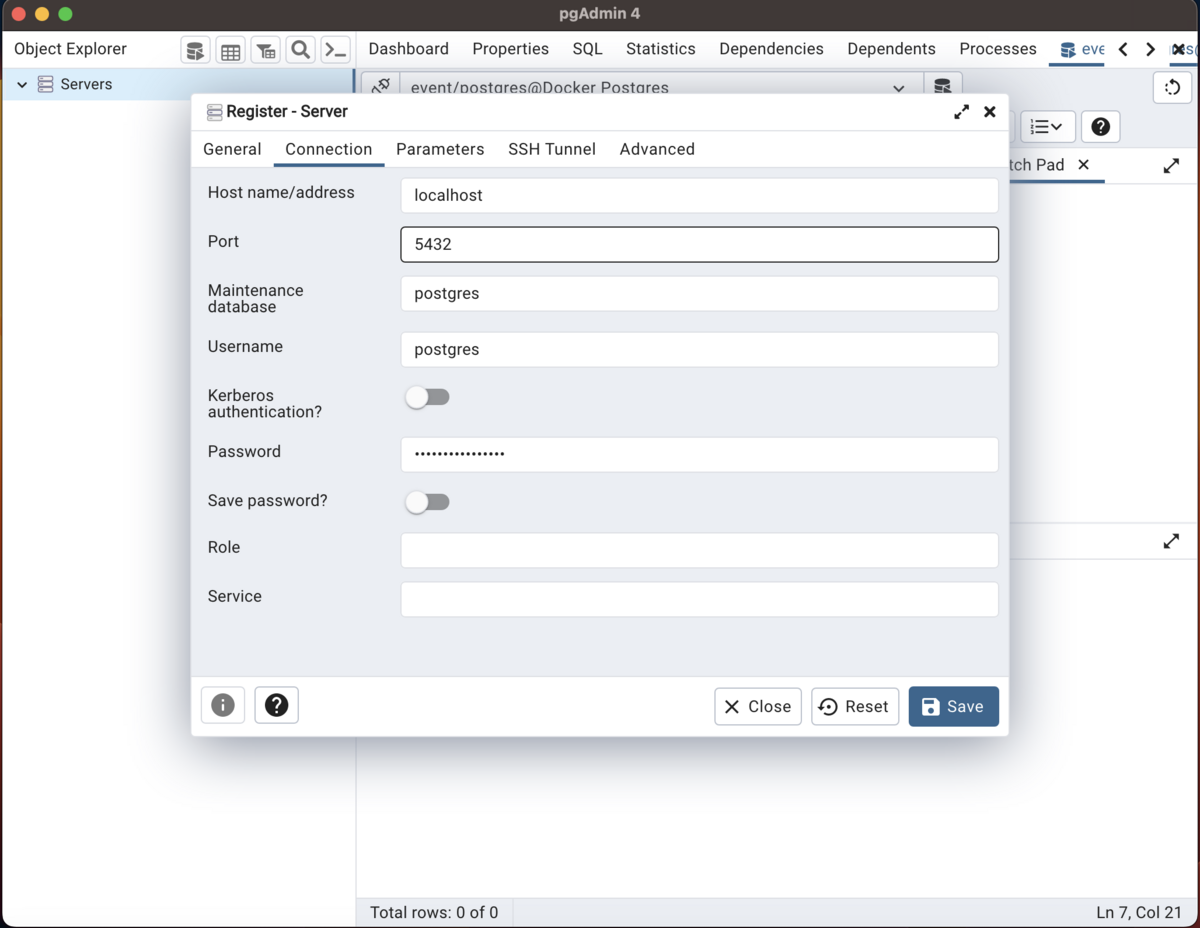Launch the PSQL Tool terminal icon

coord(336,50)
